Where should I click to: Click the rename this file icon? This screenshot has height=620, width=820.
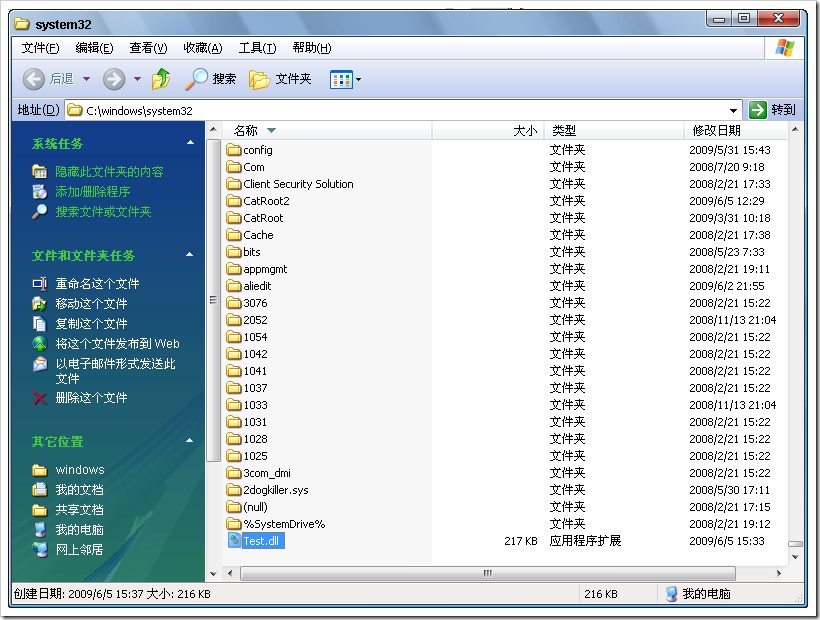pyautogui.click(x=40, y=284)
